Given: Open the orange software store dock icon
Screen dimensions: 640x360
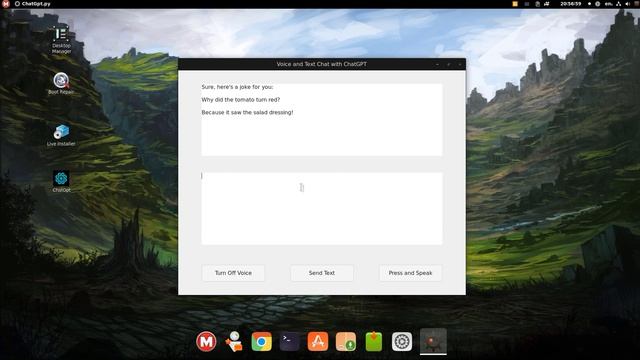Looking at the screenshot, I should point(318,341).
